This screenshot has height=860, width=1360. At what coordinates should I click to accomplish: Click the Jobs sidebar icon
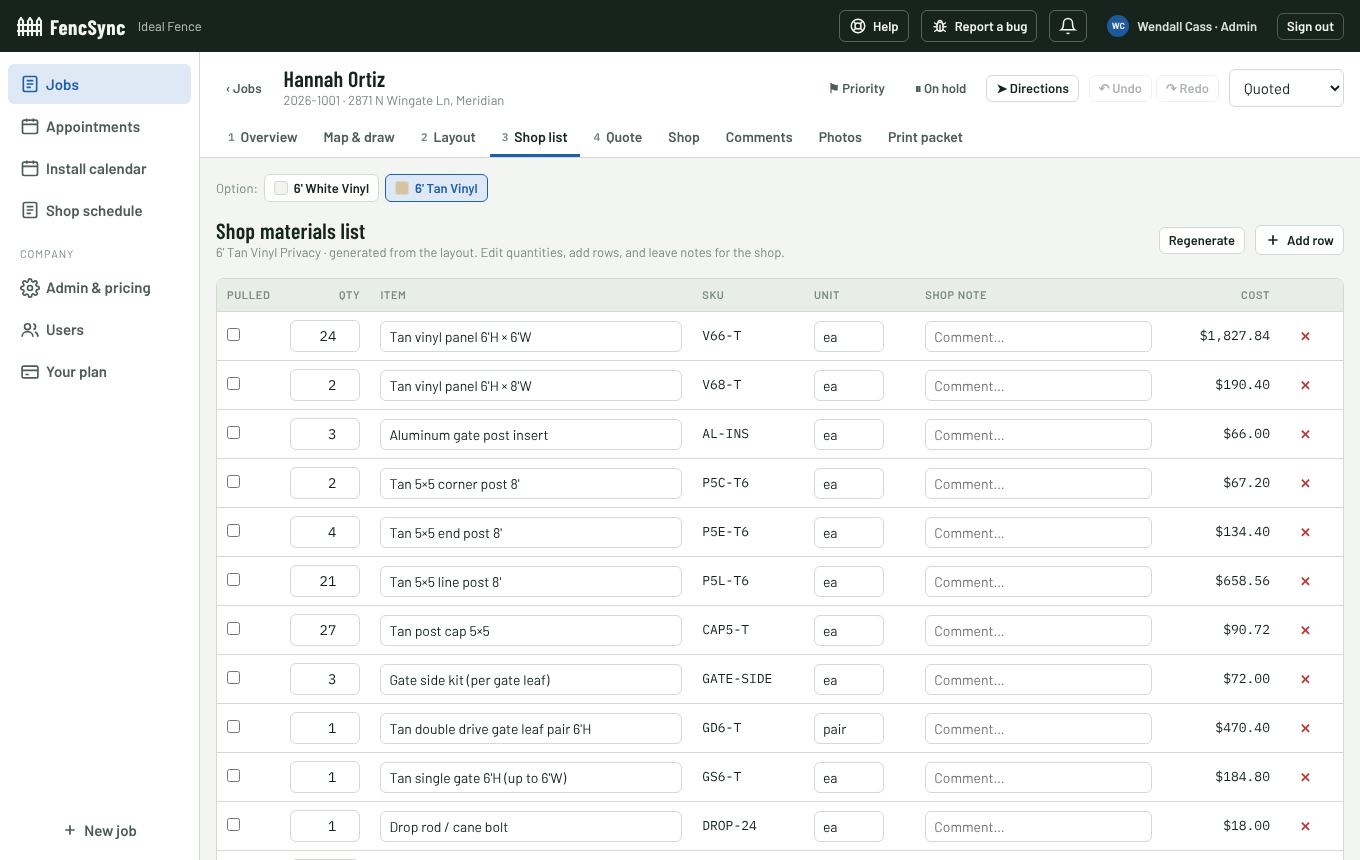click(30, 85)
